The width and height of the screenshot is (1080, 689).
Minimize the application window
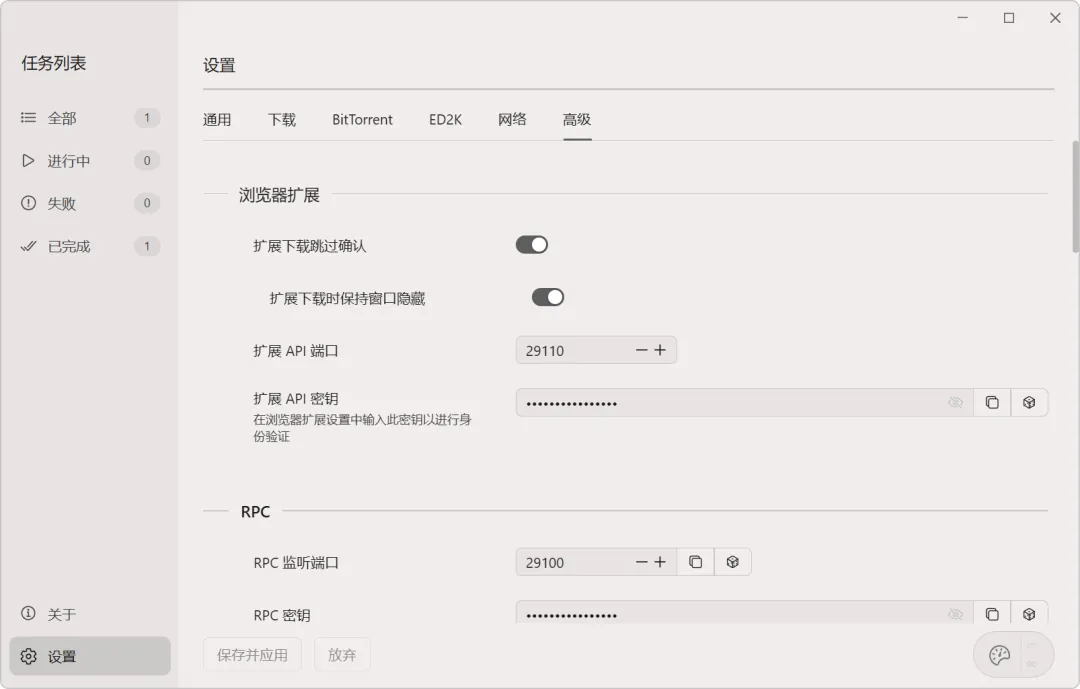tap(963, 18)
